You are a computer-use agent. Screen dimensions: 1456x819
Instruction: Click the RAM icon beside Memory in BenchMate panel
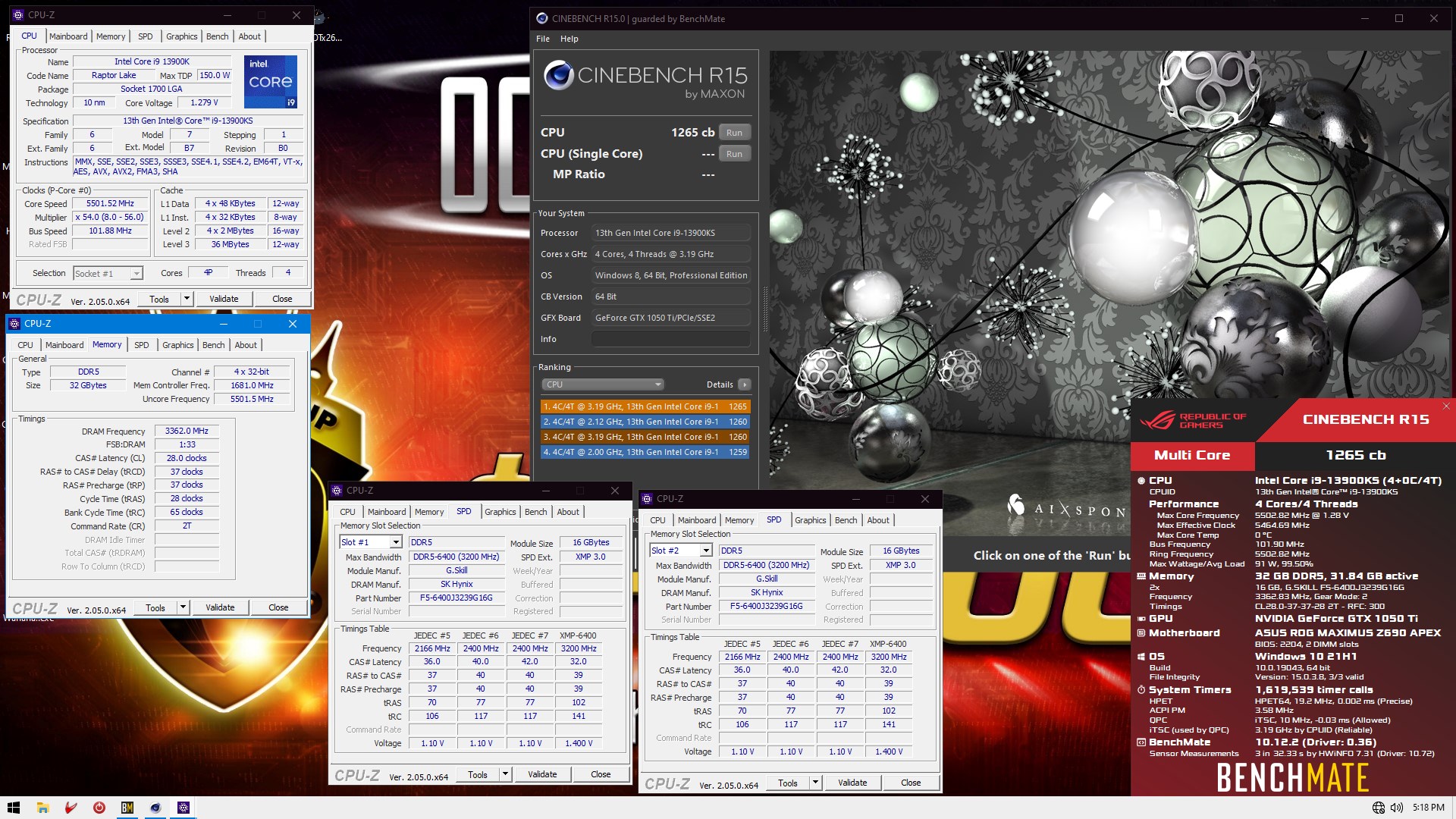(1141, 576)
